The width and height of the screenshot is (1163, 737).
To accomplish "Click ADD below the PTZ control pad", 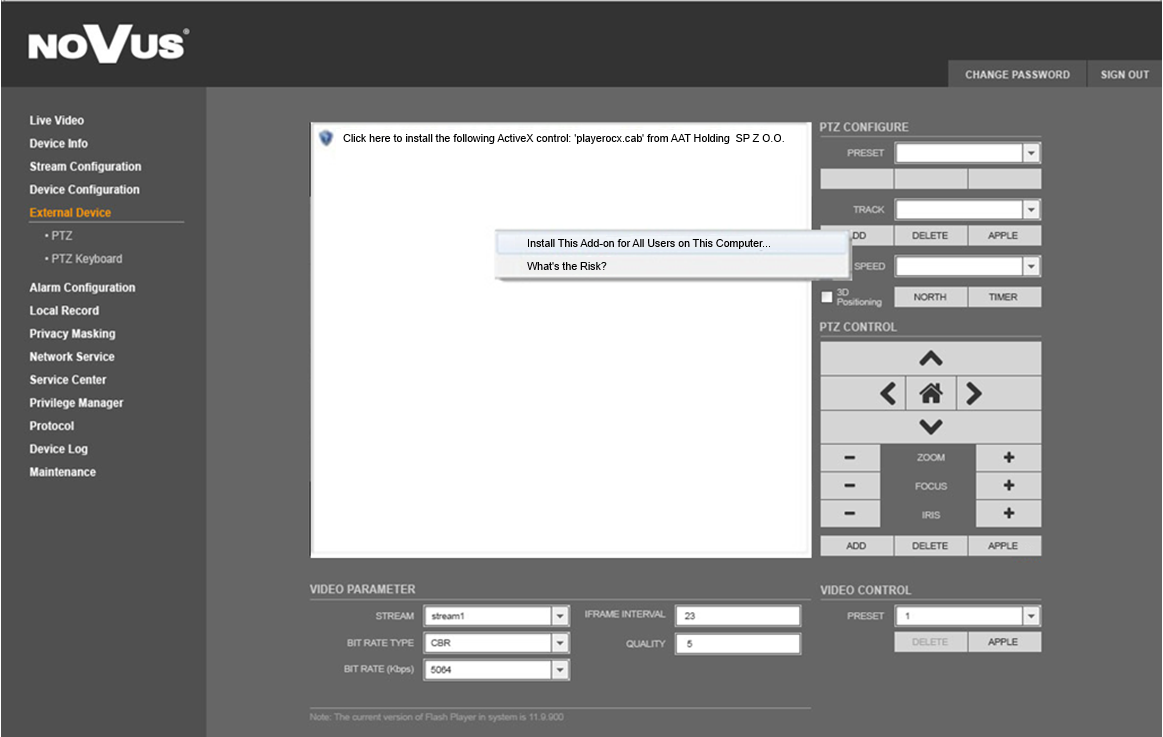I will [856, 546].
